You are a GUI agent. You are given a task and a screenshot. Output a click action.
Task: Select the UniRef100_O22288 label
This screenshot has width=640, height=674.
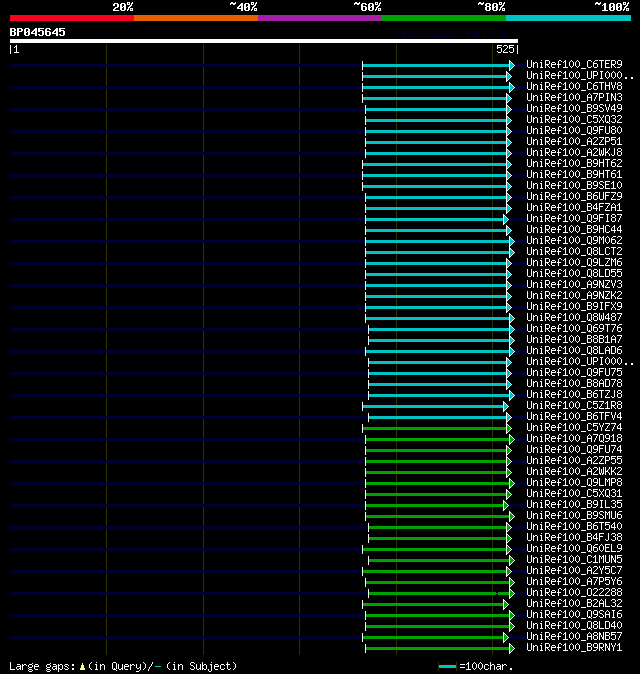click(x=574, y=593)
